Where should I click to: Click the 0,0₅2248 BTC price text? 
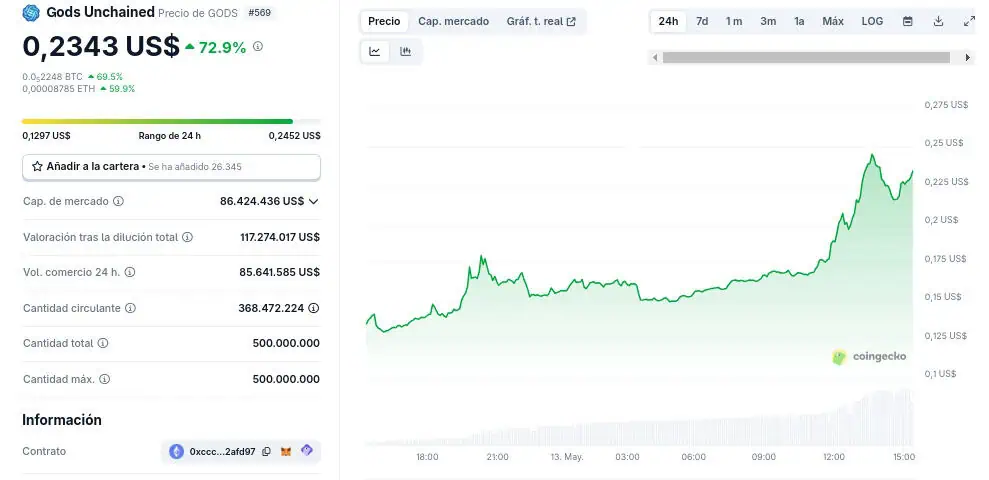tap(52, 77)
